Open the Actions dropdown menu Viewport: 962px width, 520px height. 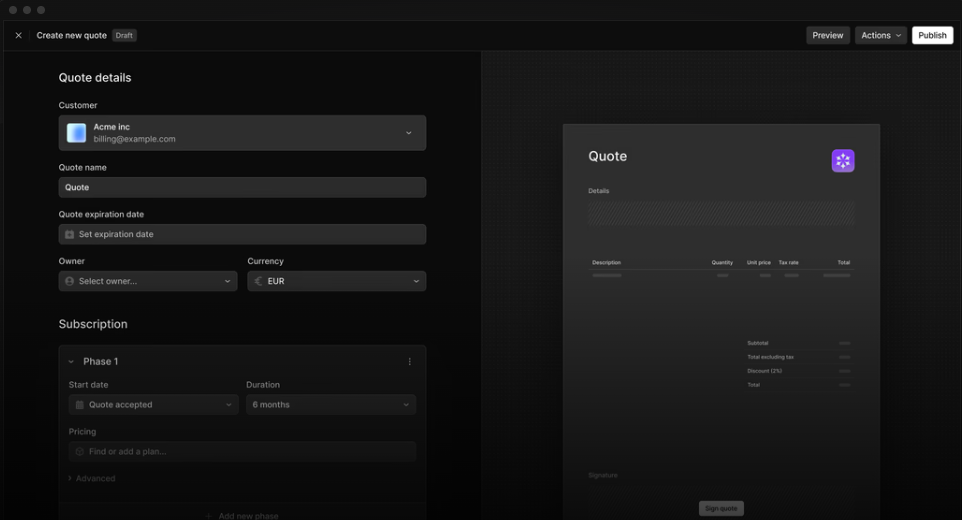coord(880,36)
